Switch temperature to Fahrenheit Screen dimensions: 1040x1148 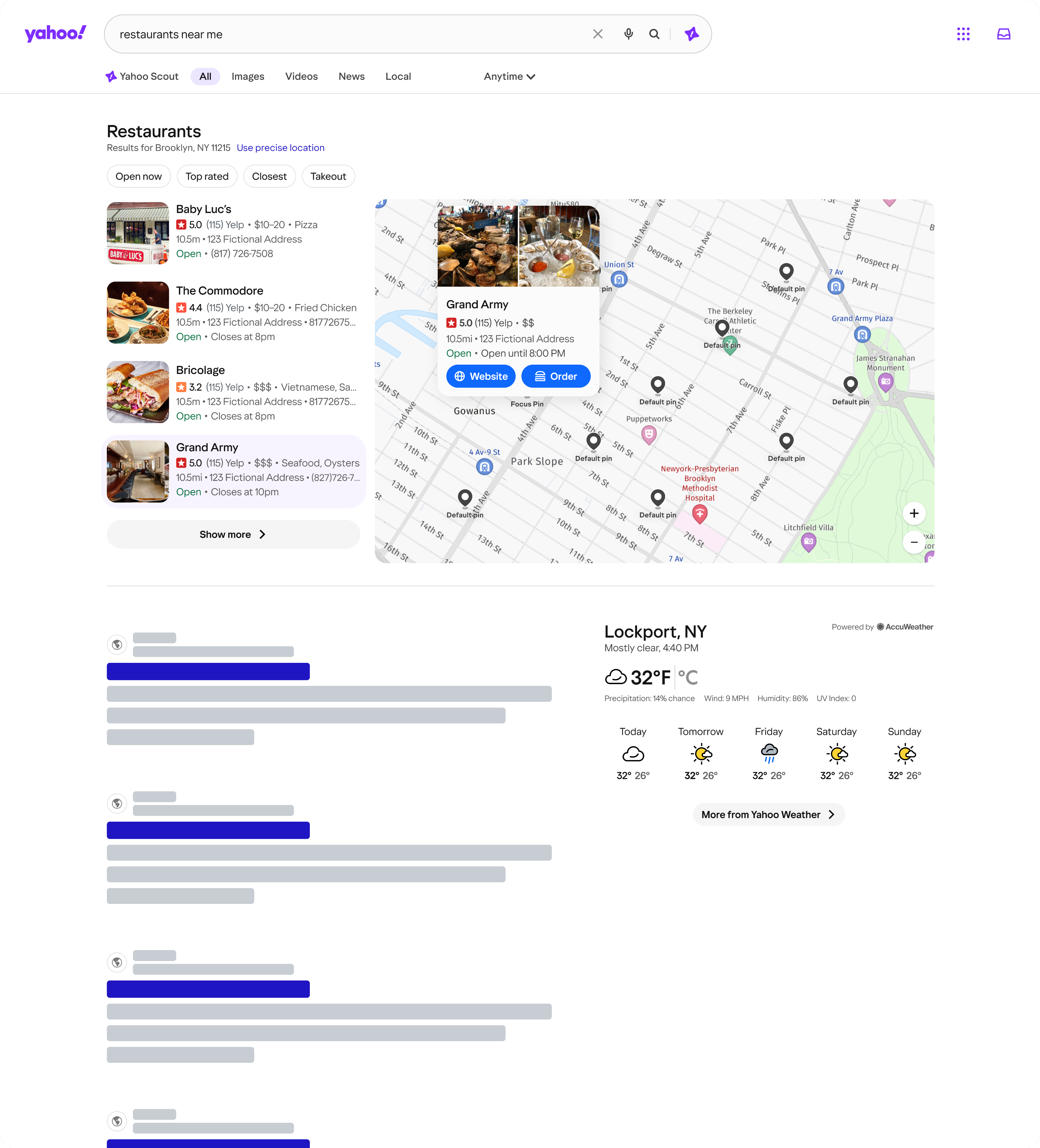click(x=651, y=678)
